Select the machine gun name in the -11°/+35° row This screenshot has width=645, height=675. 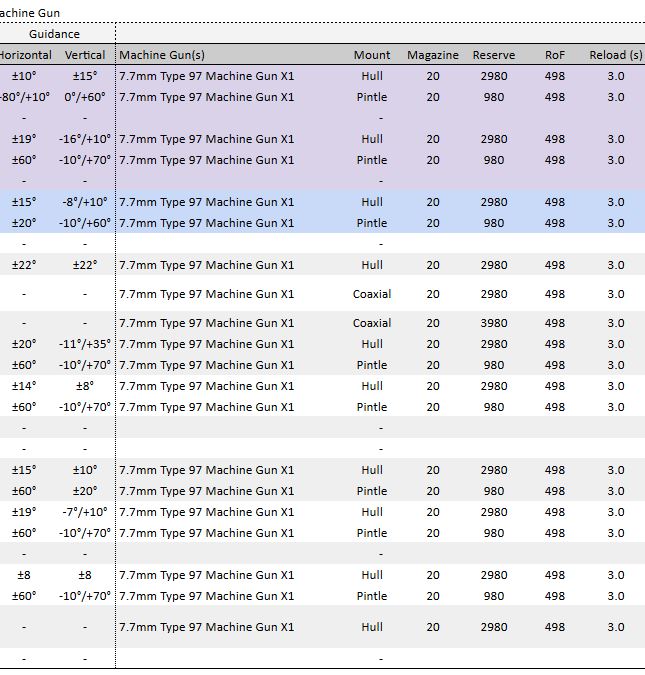tap(207, 344)
